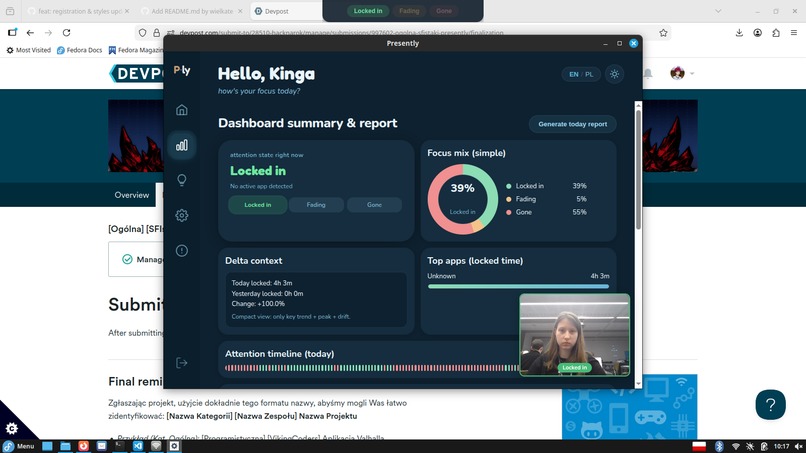Click Bluetooth icon in system tray

[719, 446]
